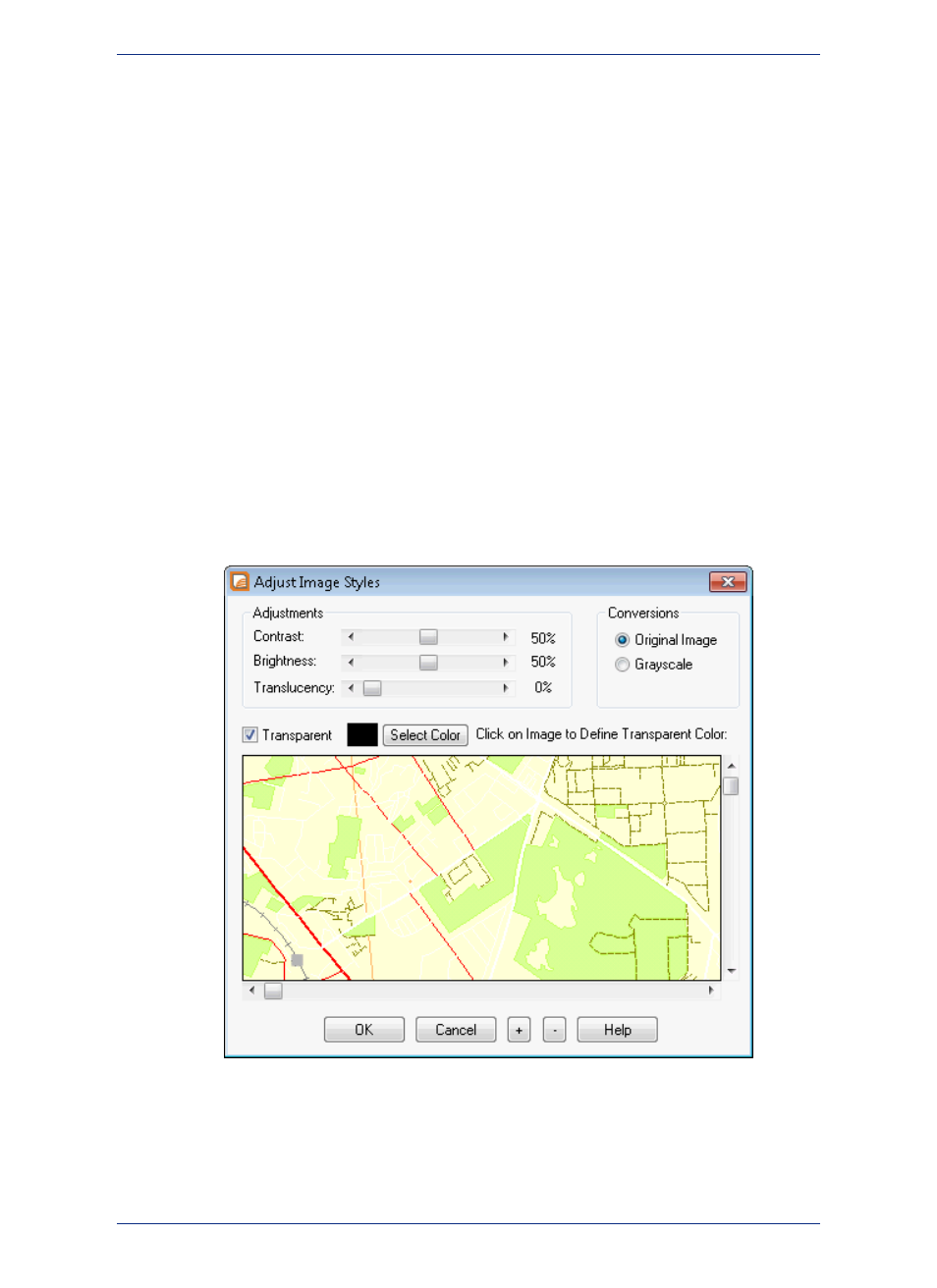Select the Original Image radio button
Image resolution: width=937 pixels, height=1288 pixels.
click(x=623, y=640)
